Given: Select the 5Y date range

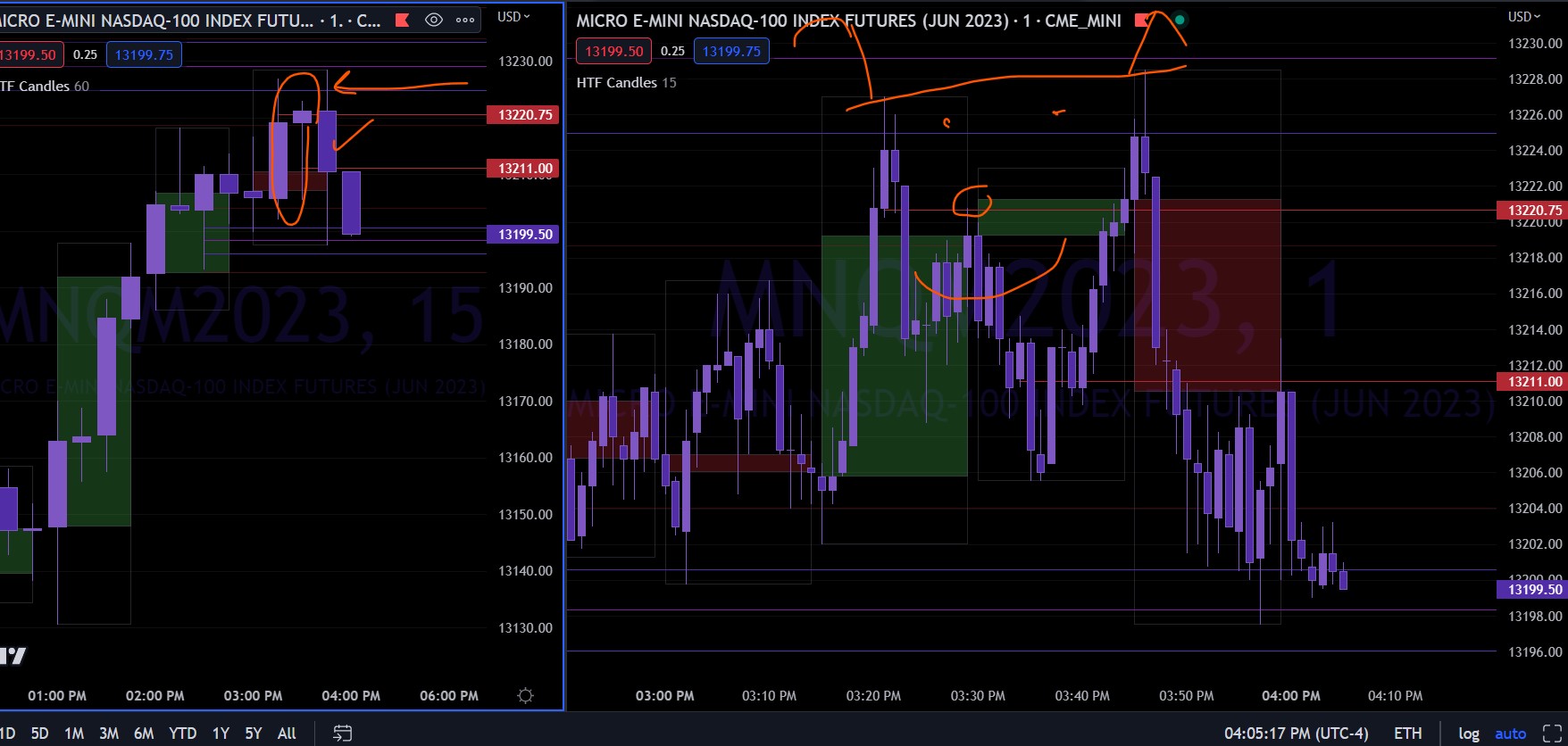Looking at the screenshot, I should tap(254, 734).
